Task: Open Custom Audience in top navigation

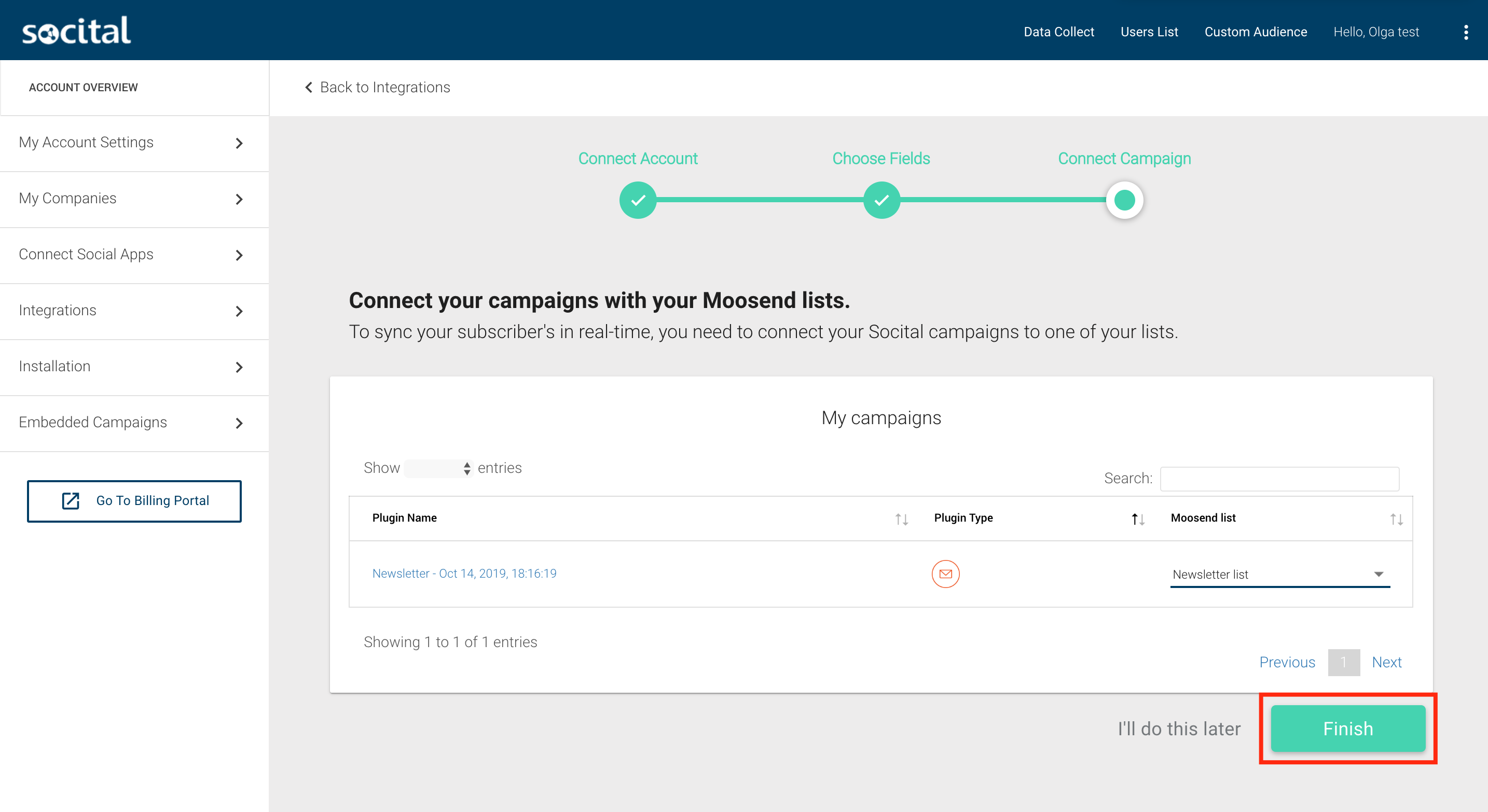Action: click(x=1255, y=32)
